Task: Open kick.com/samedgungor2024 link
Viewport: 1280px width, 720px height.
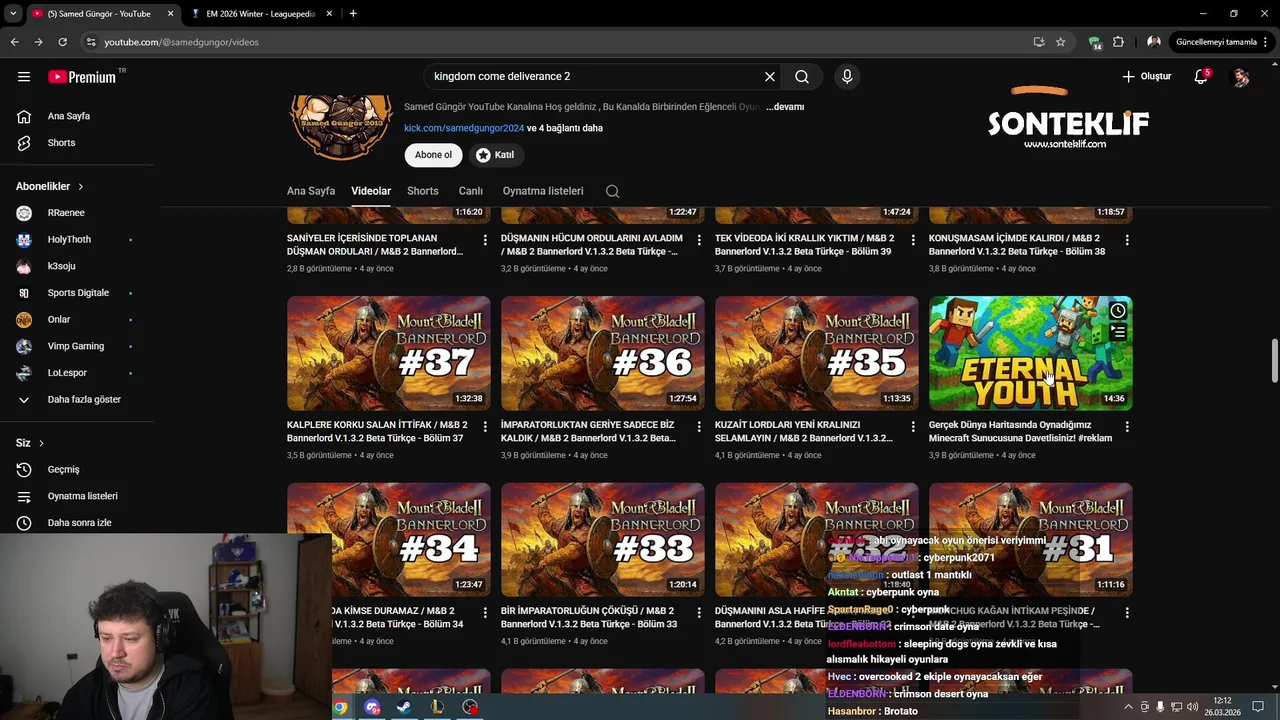Action: click(x=464, y=128)
